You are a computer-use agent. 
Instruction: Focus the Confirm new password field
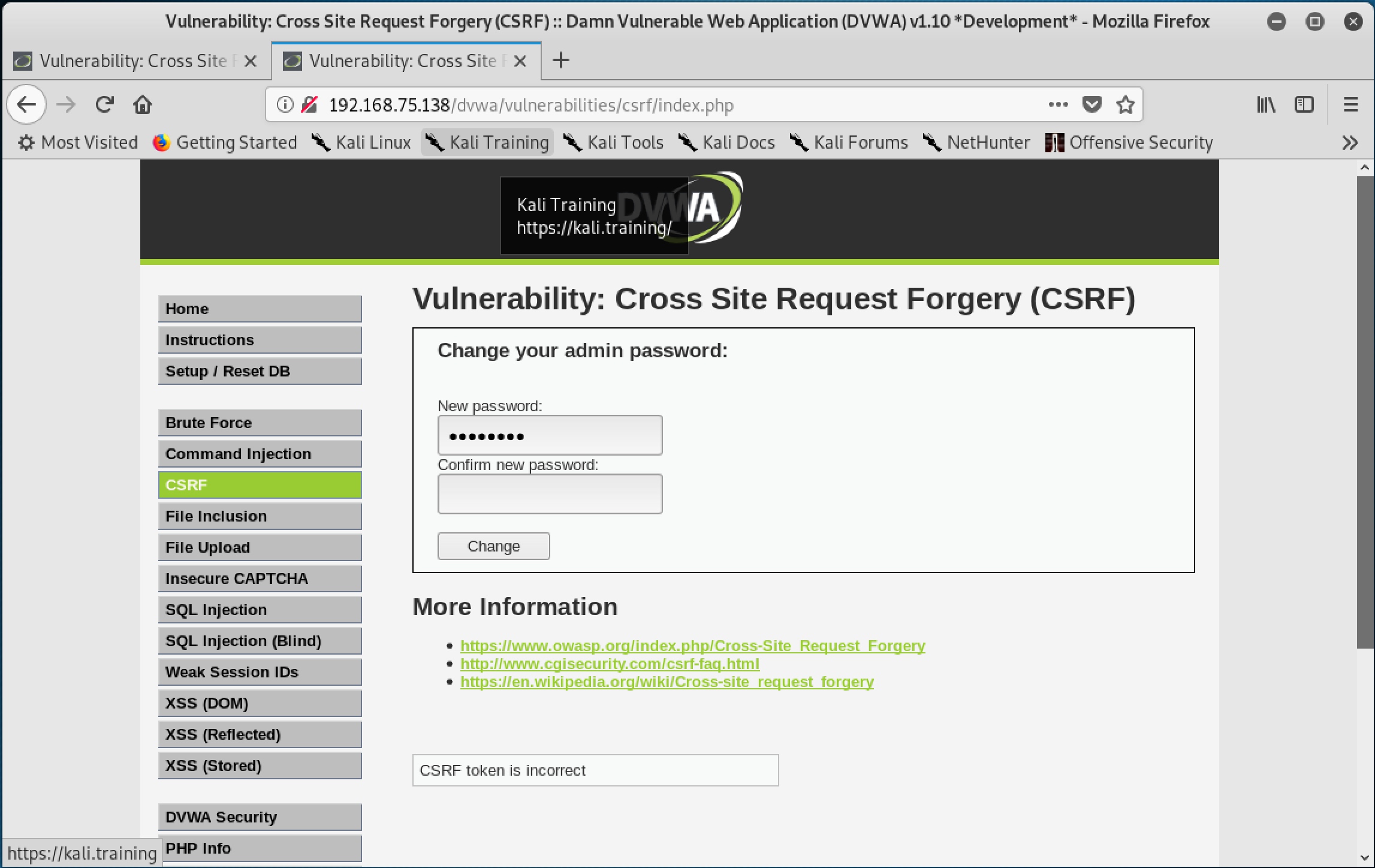tap(550, 494)
